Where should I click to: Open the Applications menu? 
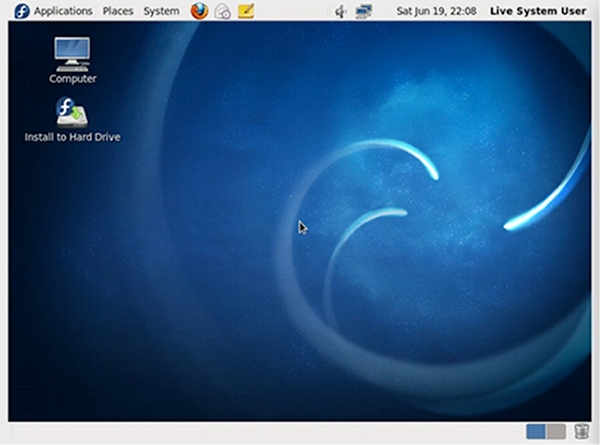(x=63, y=11)
